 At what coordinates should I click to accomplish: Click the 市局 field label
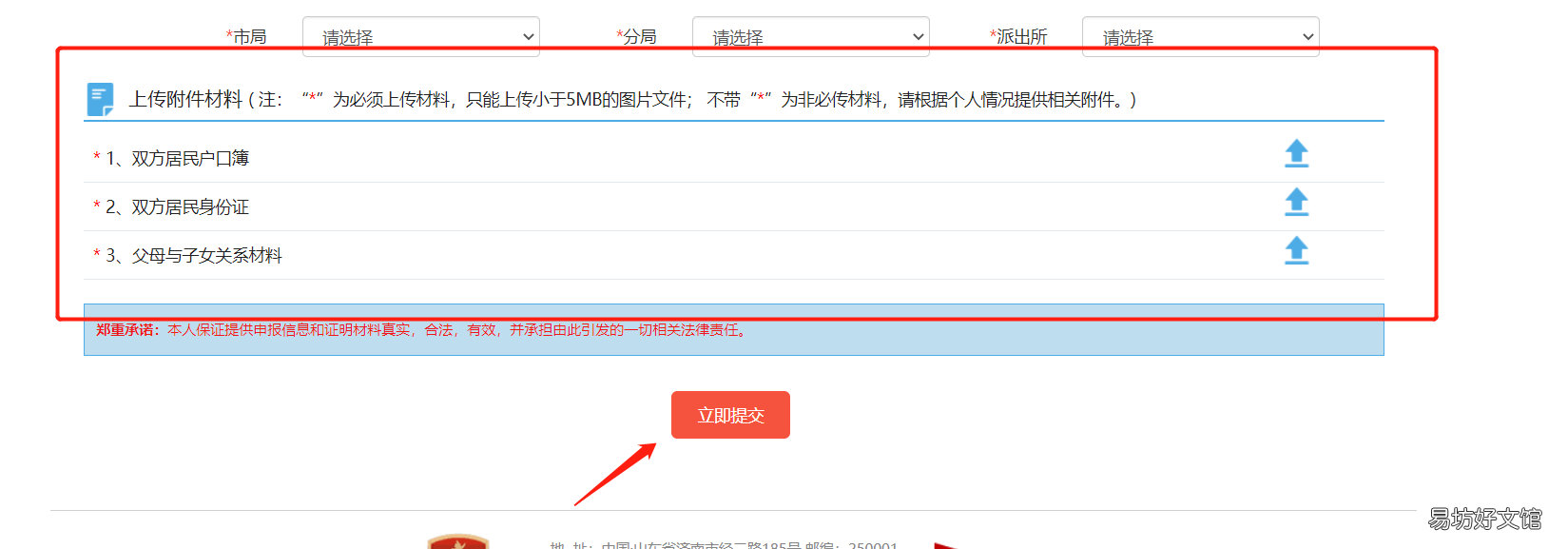(246, 36)
